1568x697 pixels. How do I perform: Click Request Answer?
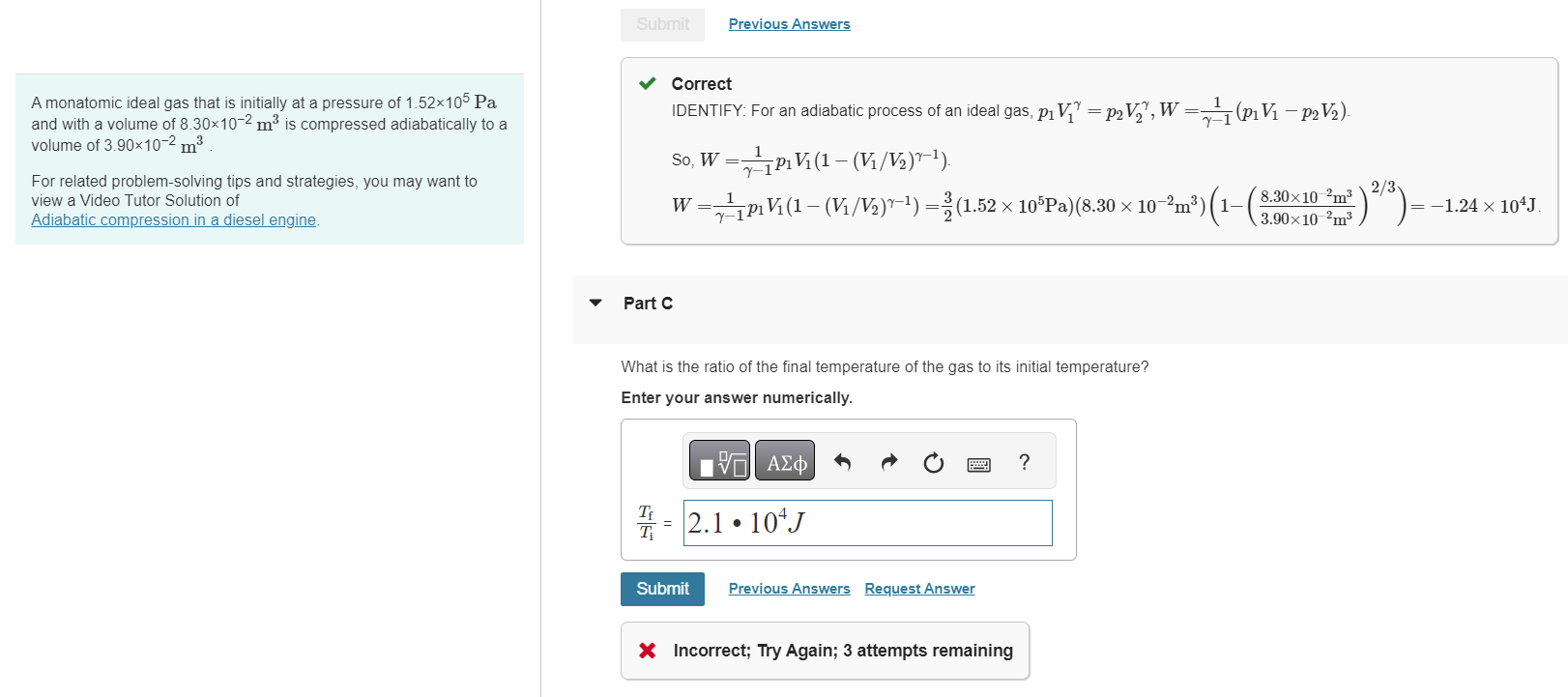tap(918, 588)
